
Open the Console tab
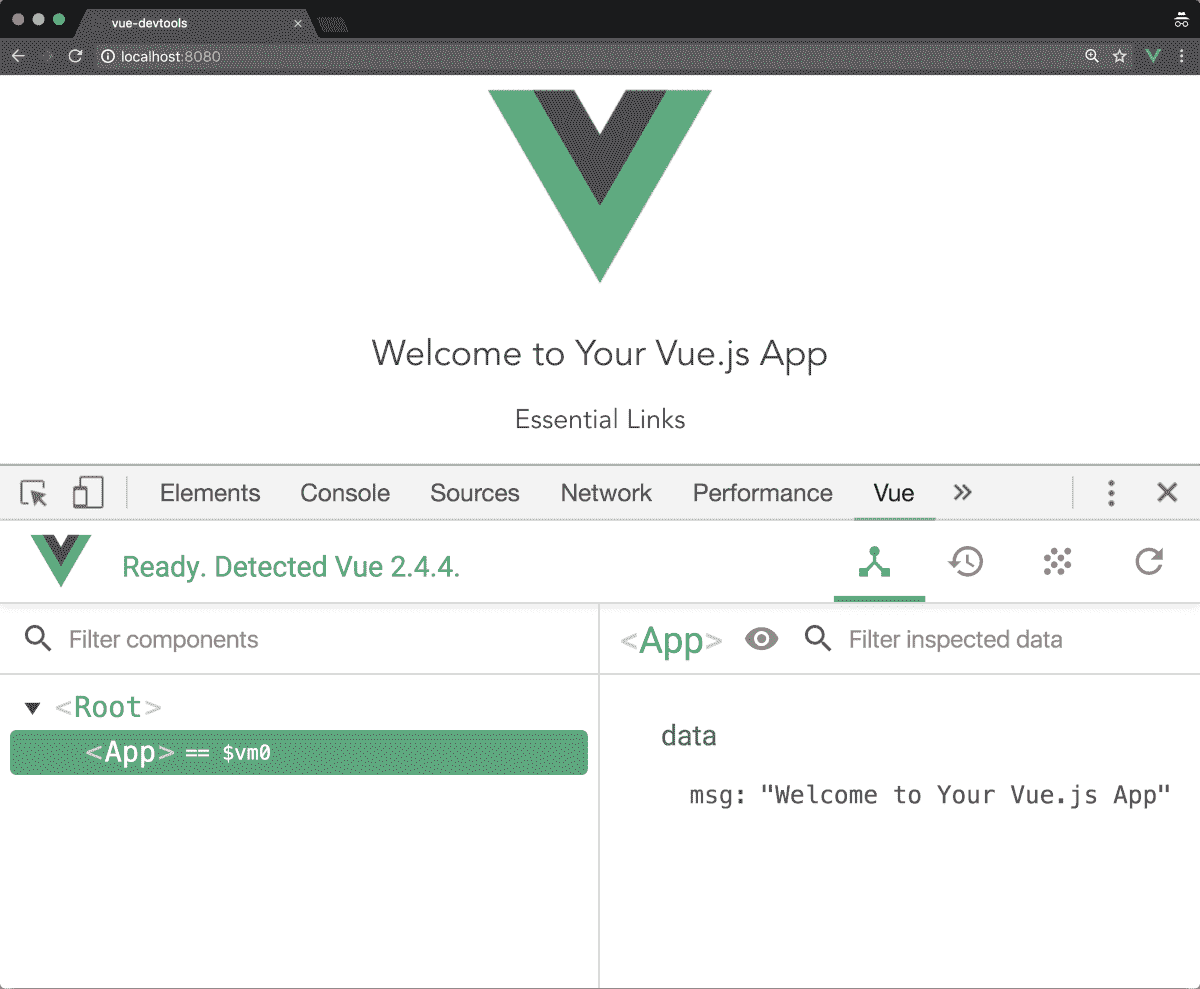345,493
